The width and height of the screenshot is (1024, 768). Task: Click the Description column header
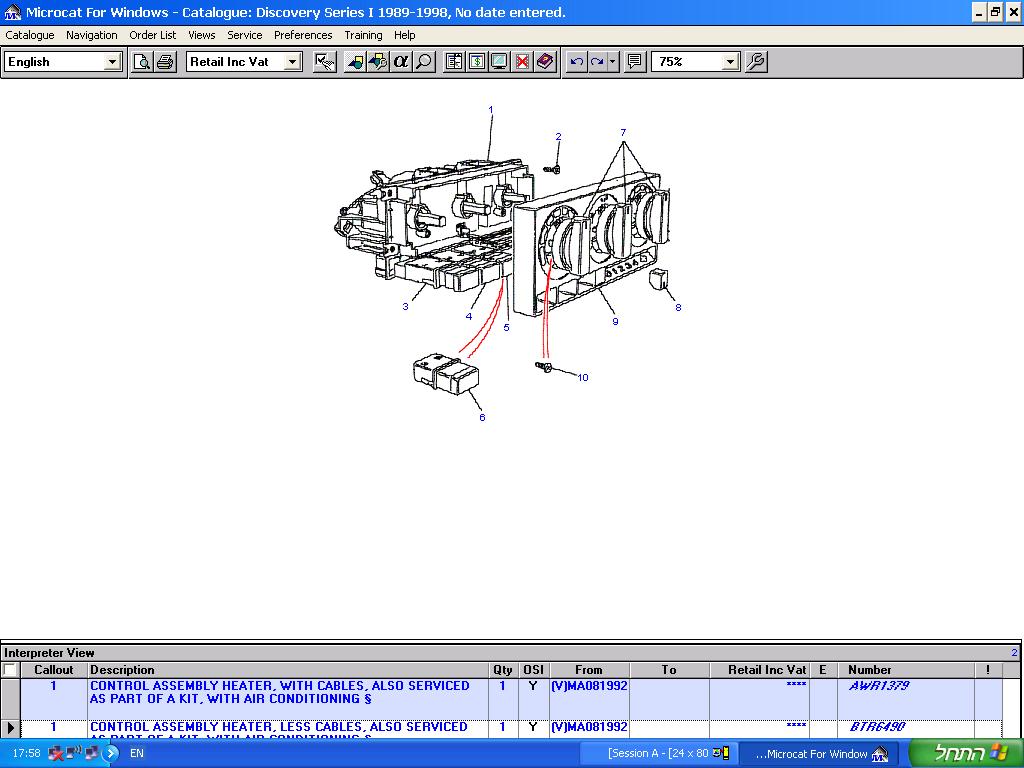click(122, 670)
